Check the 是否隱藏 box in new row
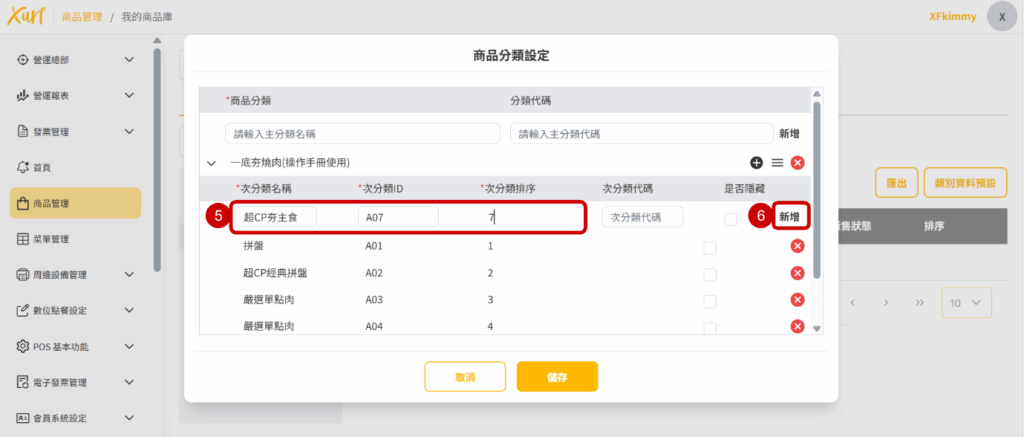Screen dimensions: 1024x437 point(731,218)
